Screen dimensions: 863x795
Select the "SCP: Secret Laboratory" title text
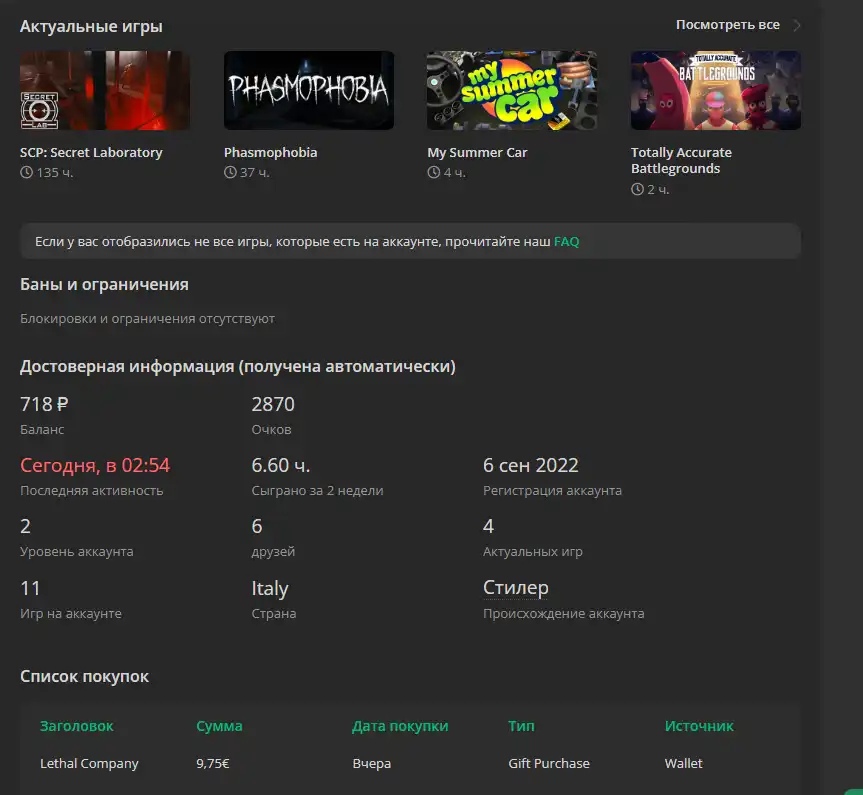(x=91, y=153)
